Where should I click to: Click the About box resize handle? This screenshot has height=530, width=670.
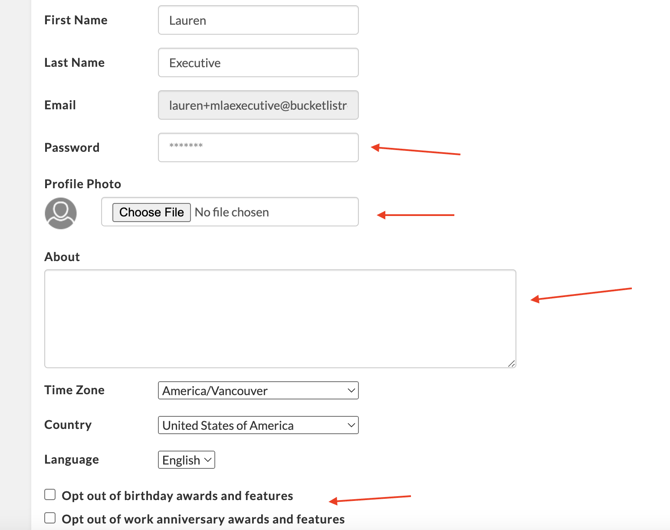[511, 363]
